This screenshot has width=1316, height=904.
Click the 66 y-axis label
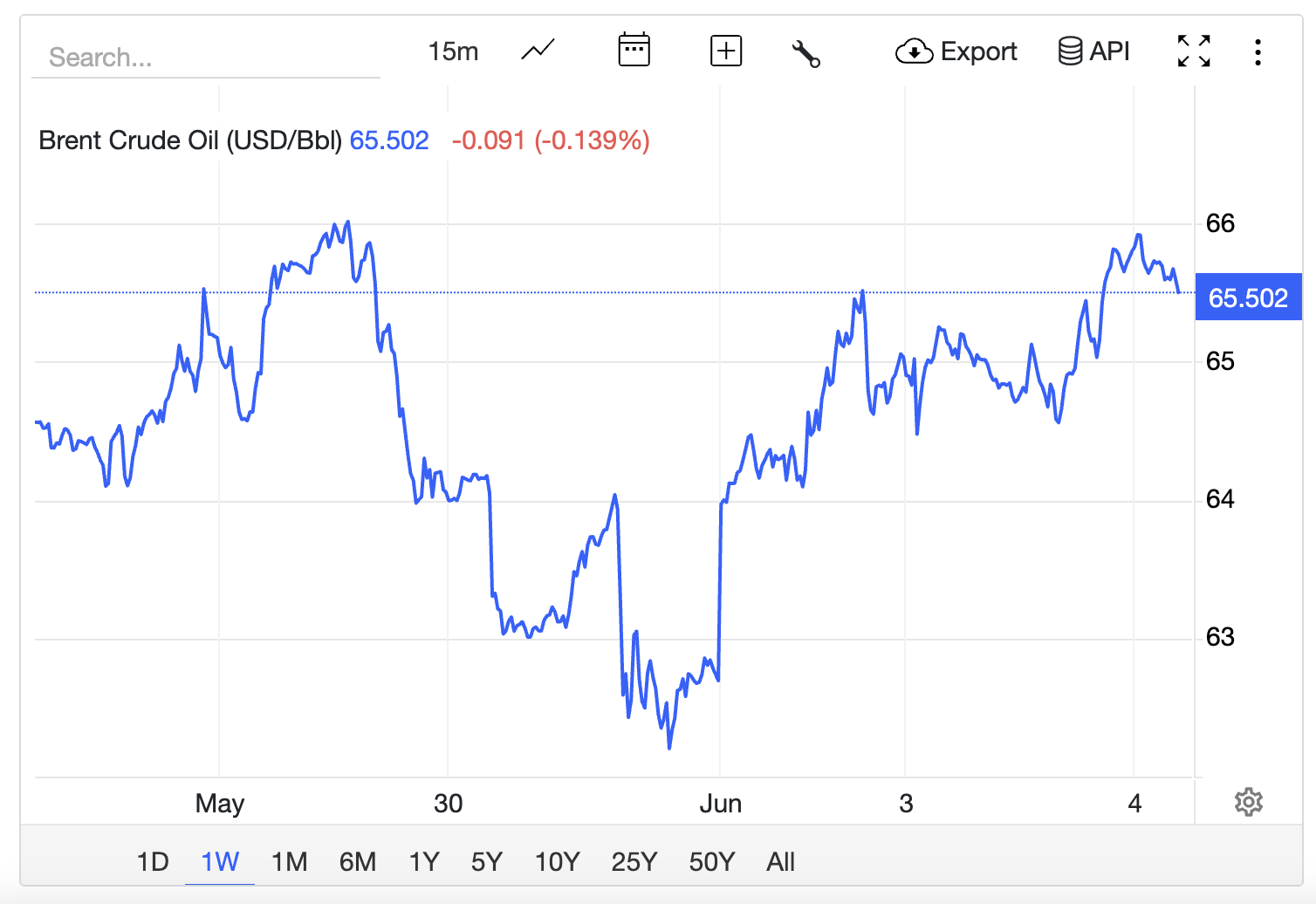(x=1220, y=223)
